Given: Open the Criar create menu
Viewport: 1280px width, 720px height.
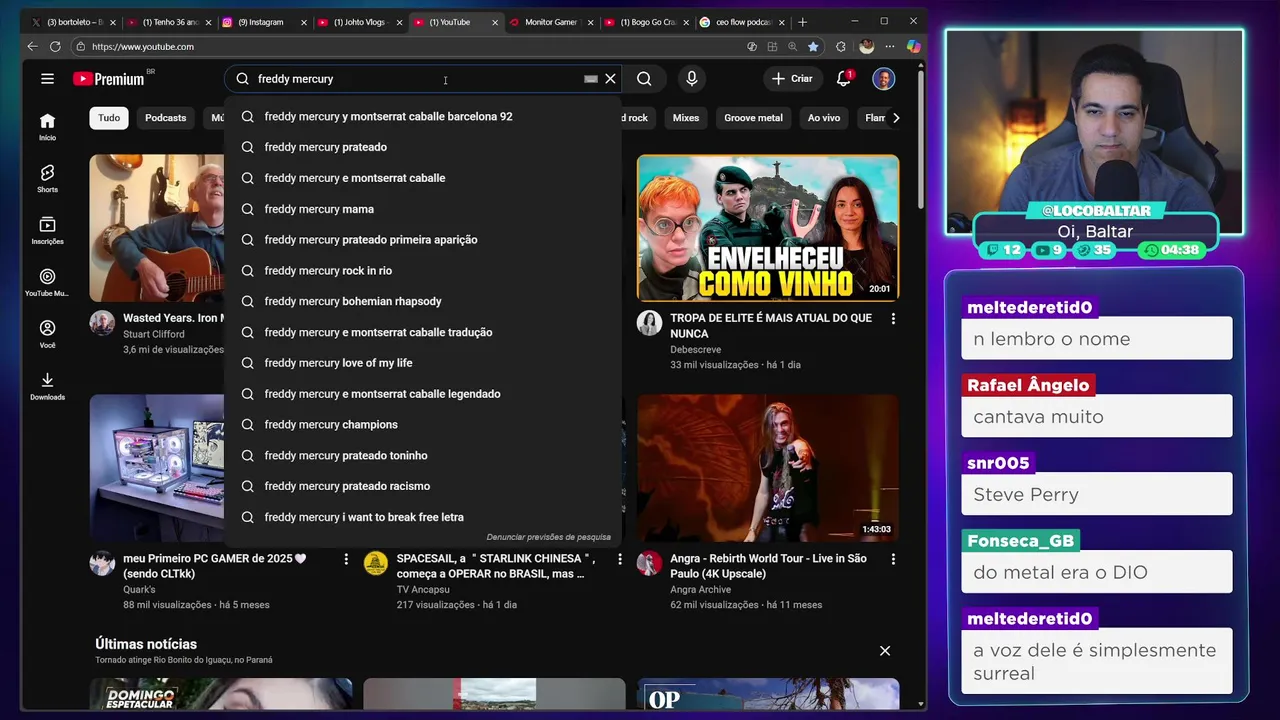Looking at the screenshot, I should pos(793,79).
